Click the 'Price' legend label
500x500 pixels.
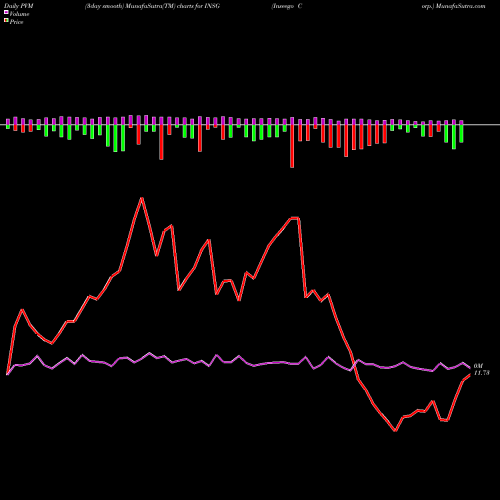click(x=16, y=22)
